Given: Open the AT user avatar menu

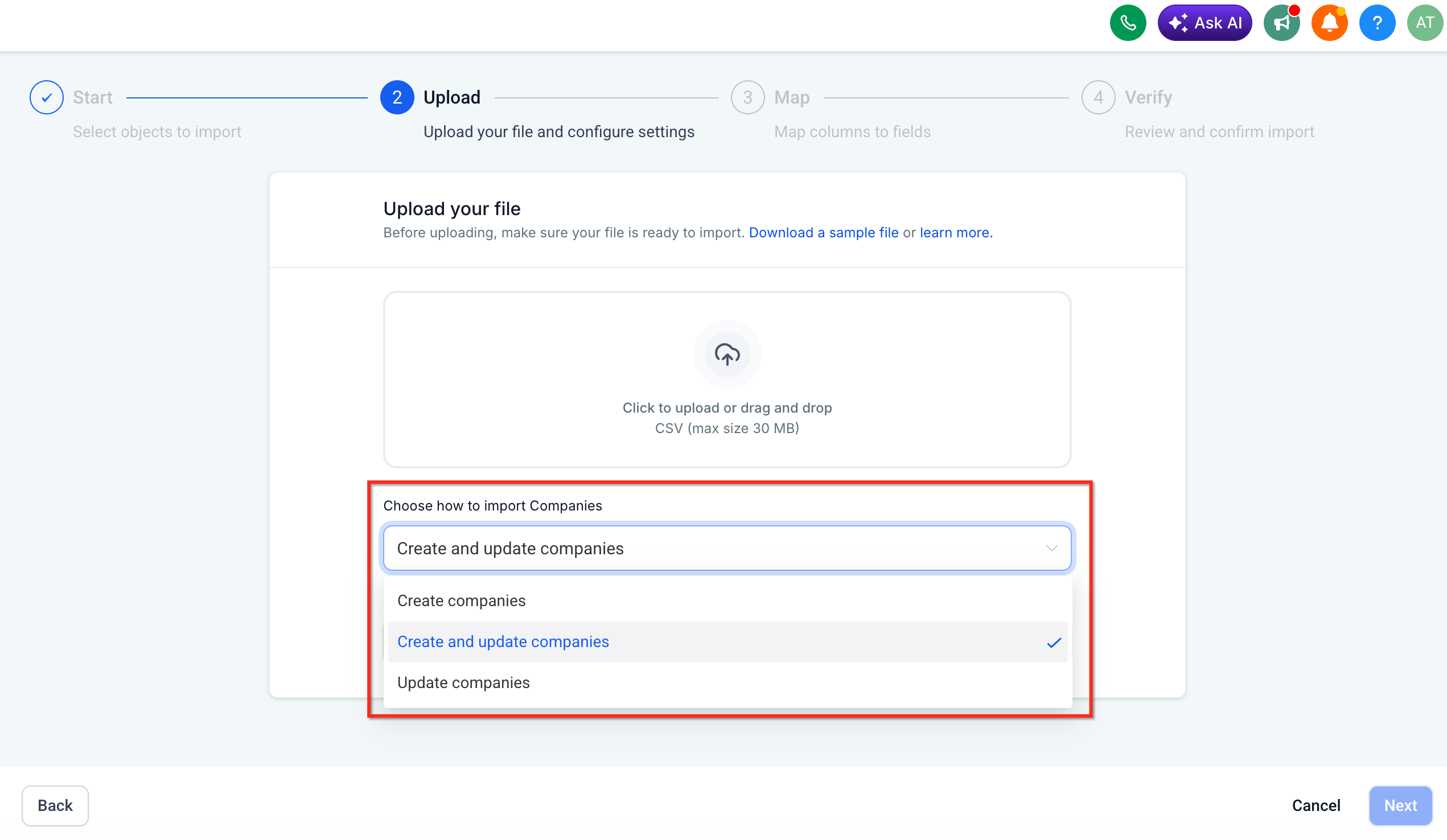Looking at the screenshot, I should (1425, 23).
